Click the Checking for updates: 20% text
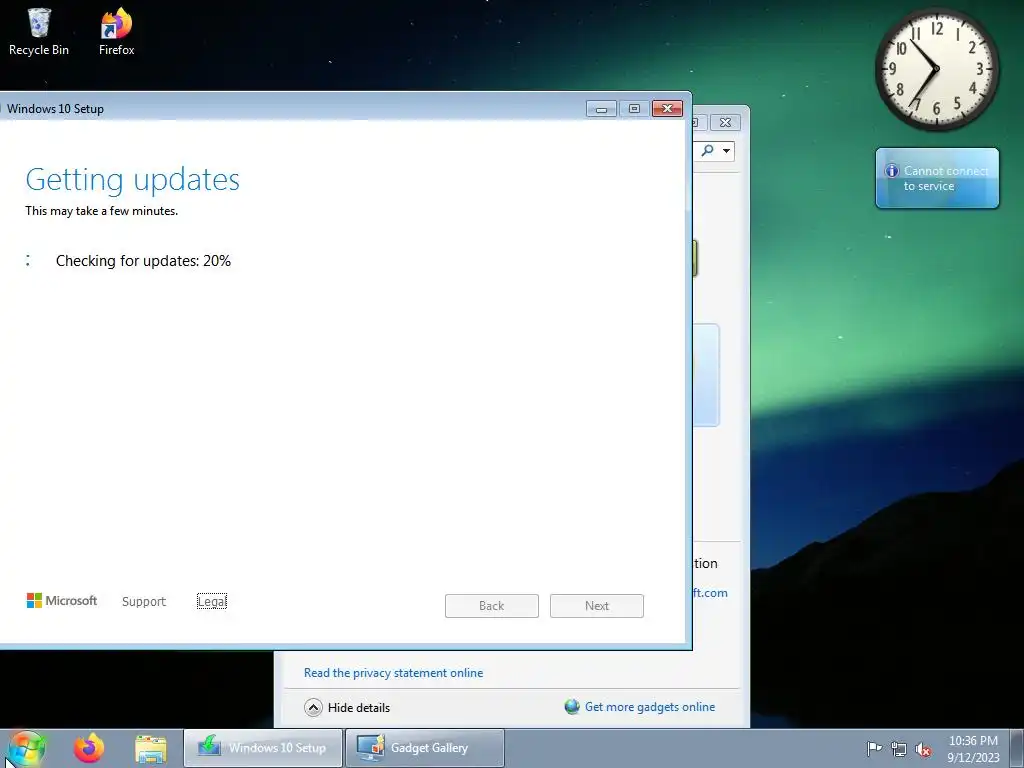Viewport: 1024px width, 768px height. 144,261
